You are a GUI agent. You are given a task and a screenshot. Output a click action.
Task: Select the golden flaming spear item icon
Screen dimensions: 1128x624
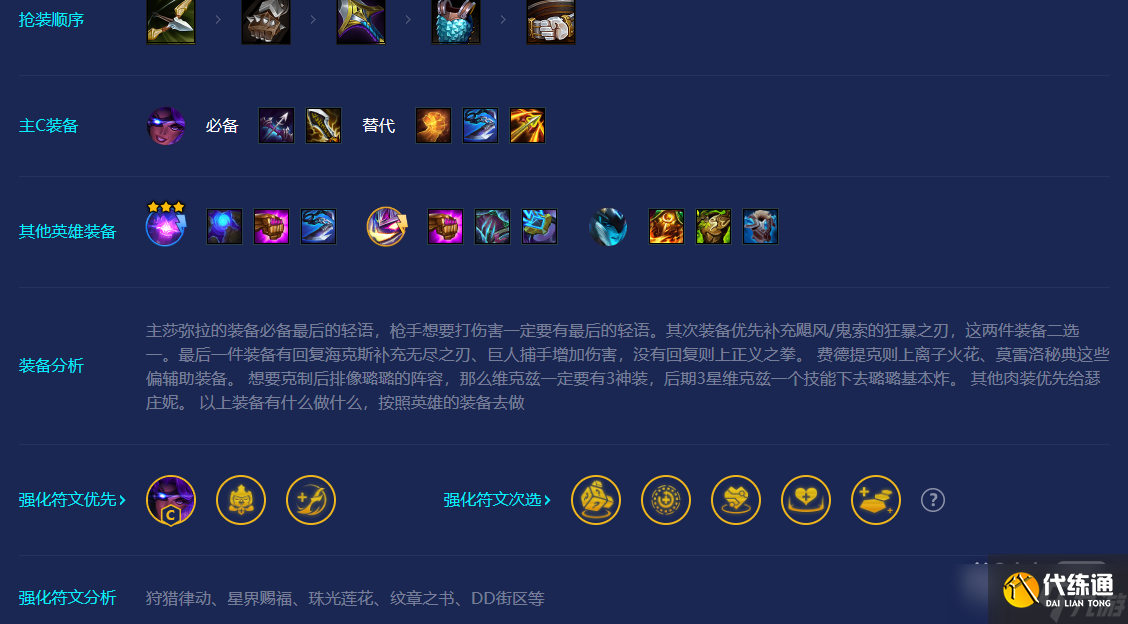click(x=527, y=126)
